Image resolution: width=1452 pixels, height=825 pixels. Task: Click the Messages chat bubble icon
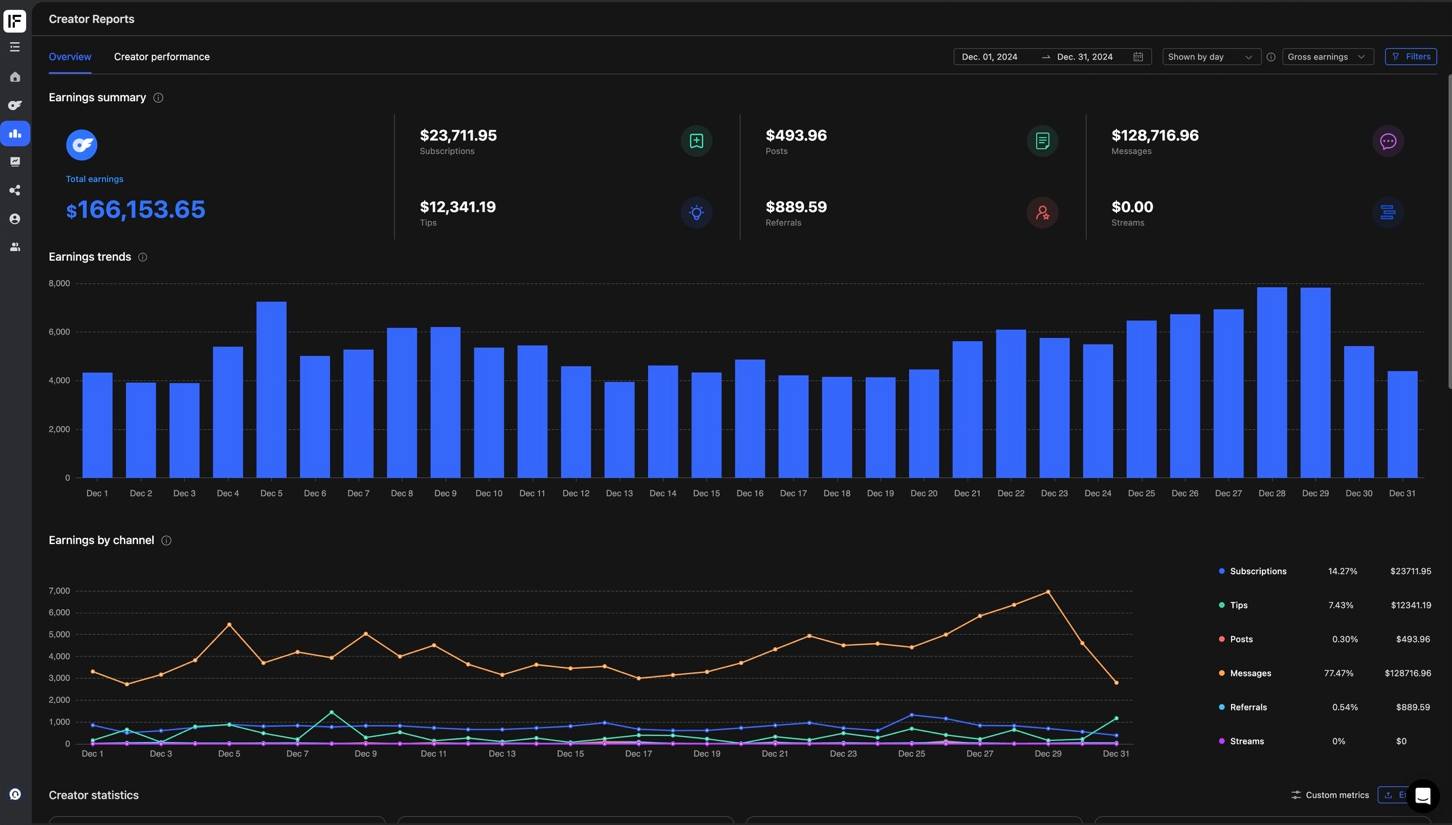click(x=1388, y=141)
